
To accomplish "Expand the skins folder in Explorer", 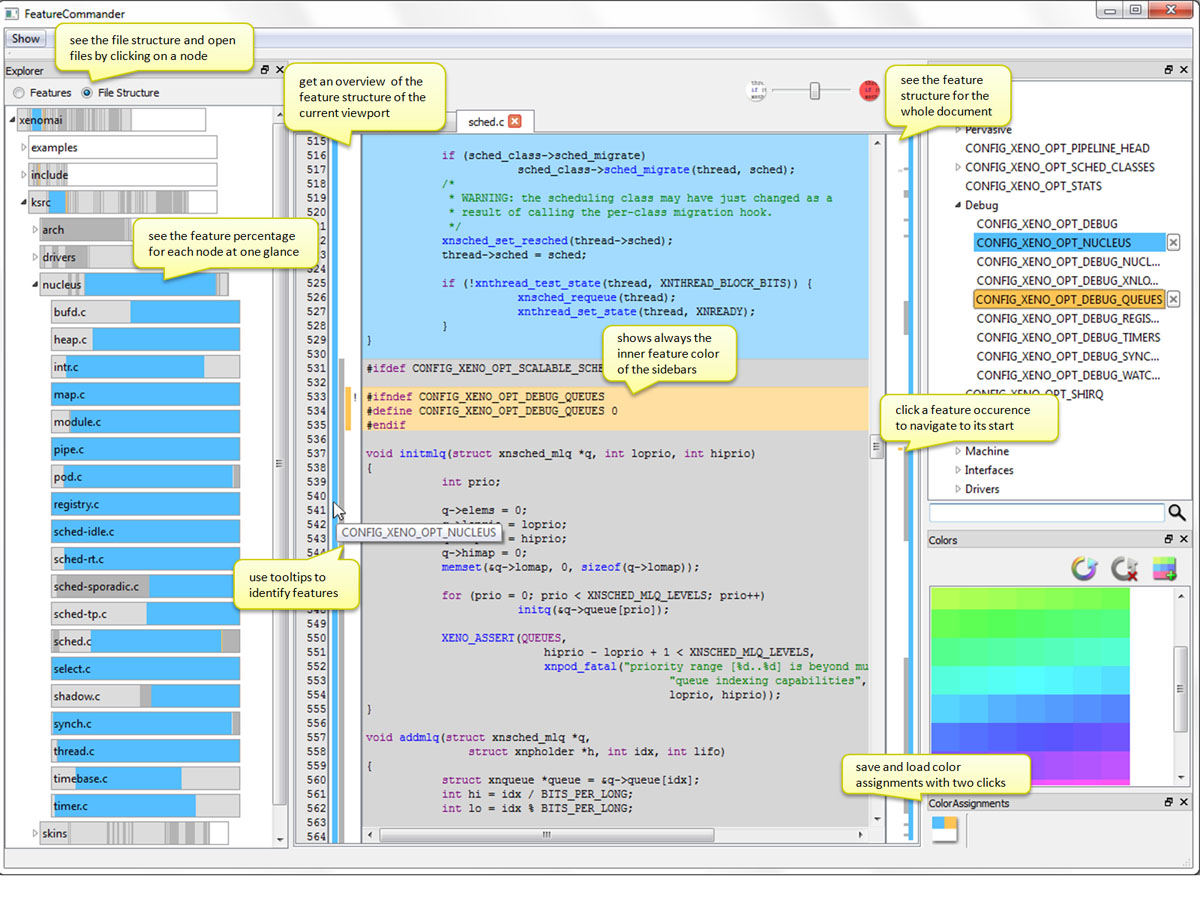I will [x=36, y=833].
